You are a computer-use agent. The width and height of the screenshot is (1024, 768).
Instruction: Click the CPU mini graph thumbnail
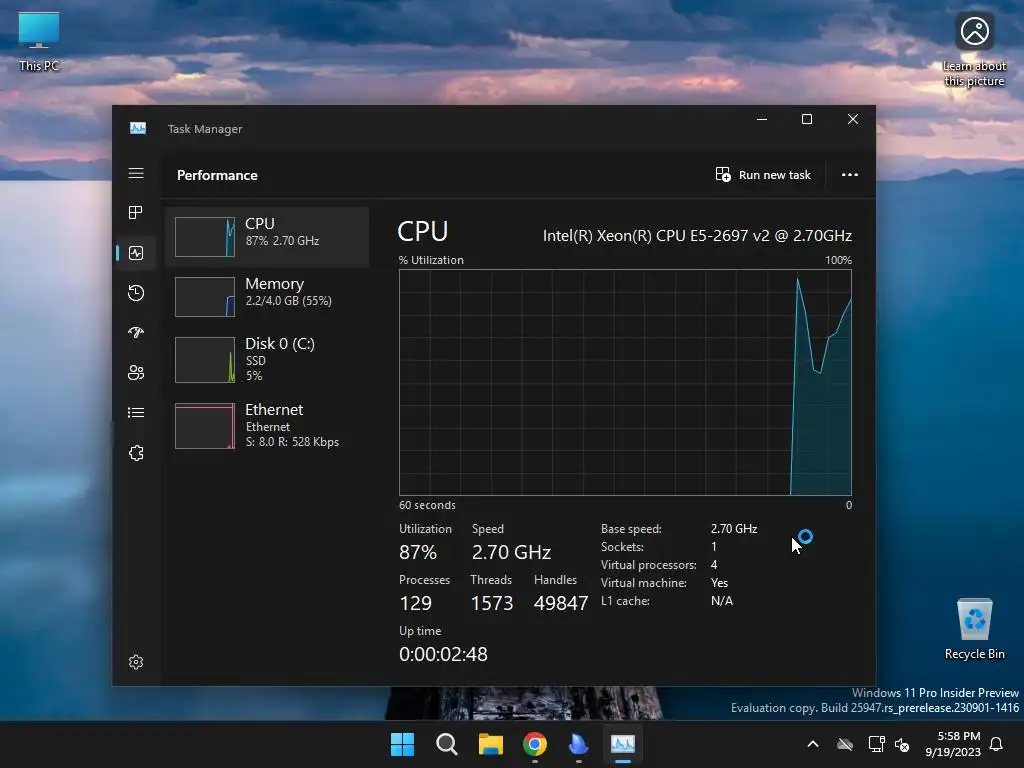point(205,236)
